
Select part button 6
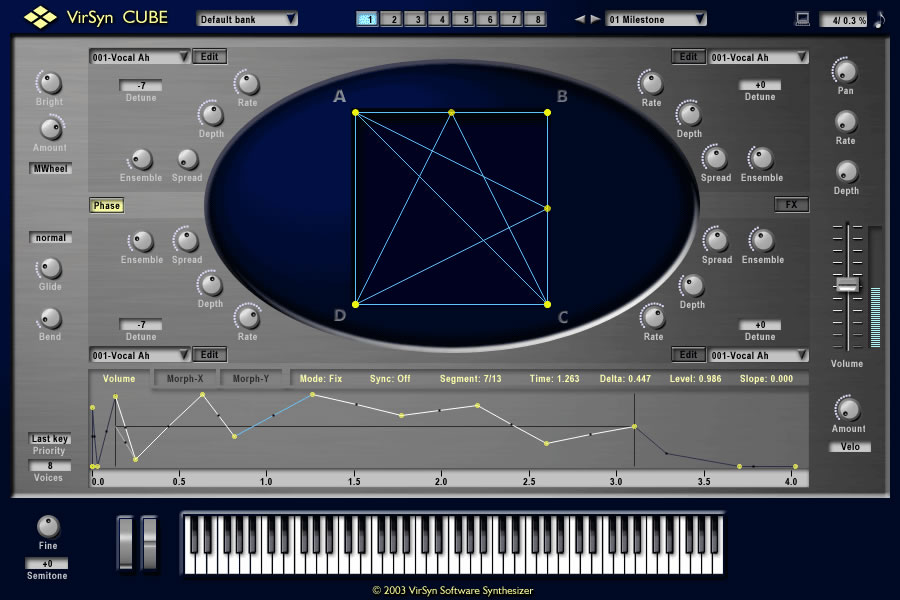pos(487,19)
